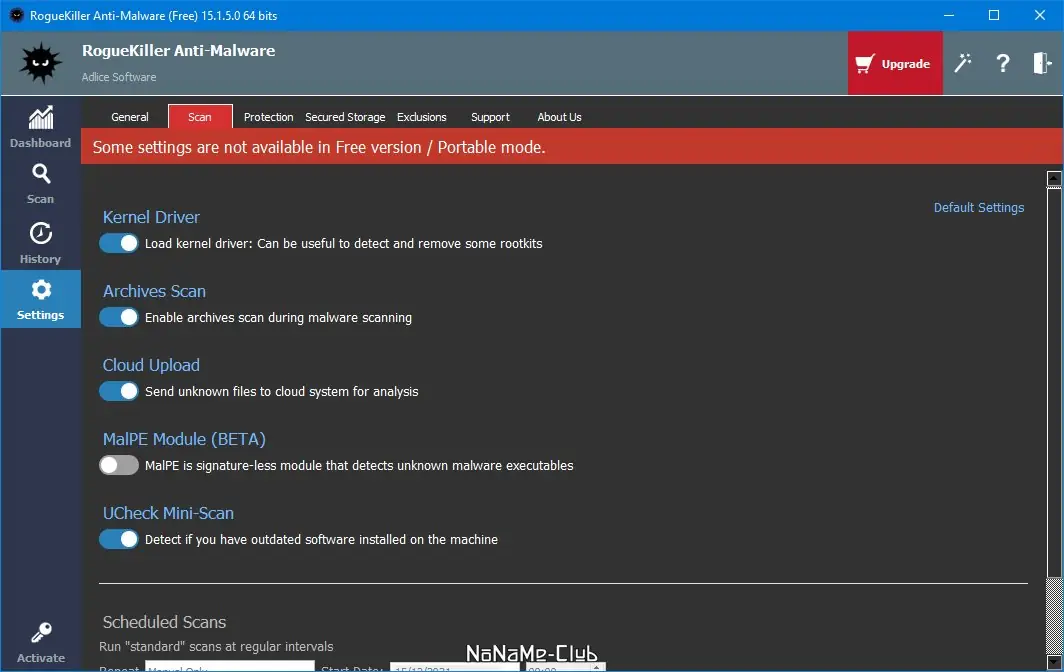This screenshot has width=1064, height=672.
Task: Open the History sidebar section
Action: (x=40, y=242)
